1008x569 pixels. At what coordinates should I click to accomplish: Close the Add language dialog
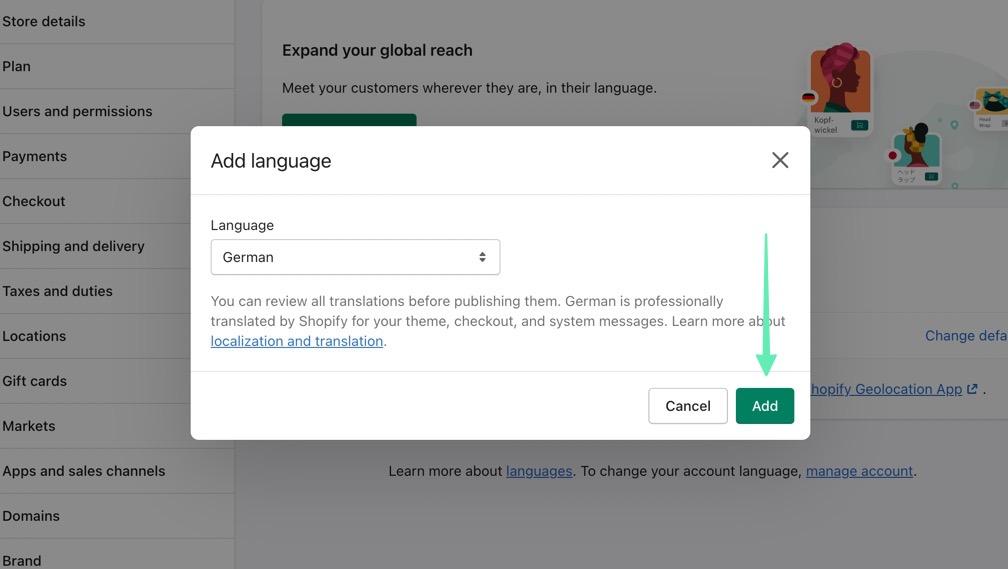click(x=780, y=160)
